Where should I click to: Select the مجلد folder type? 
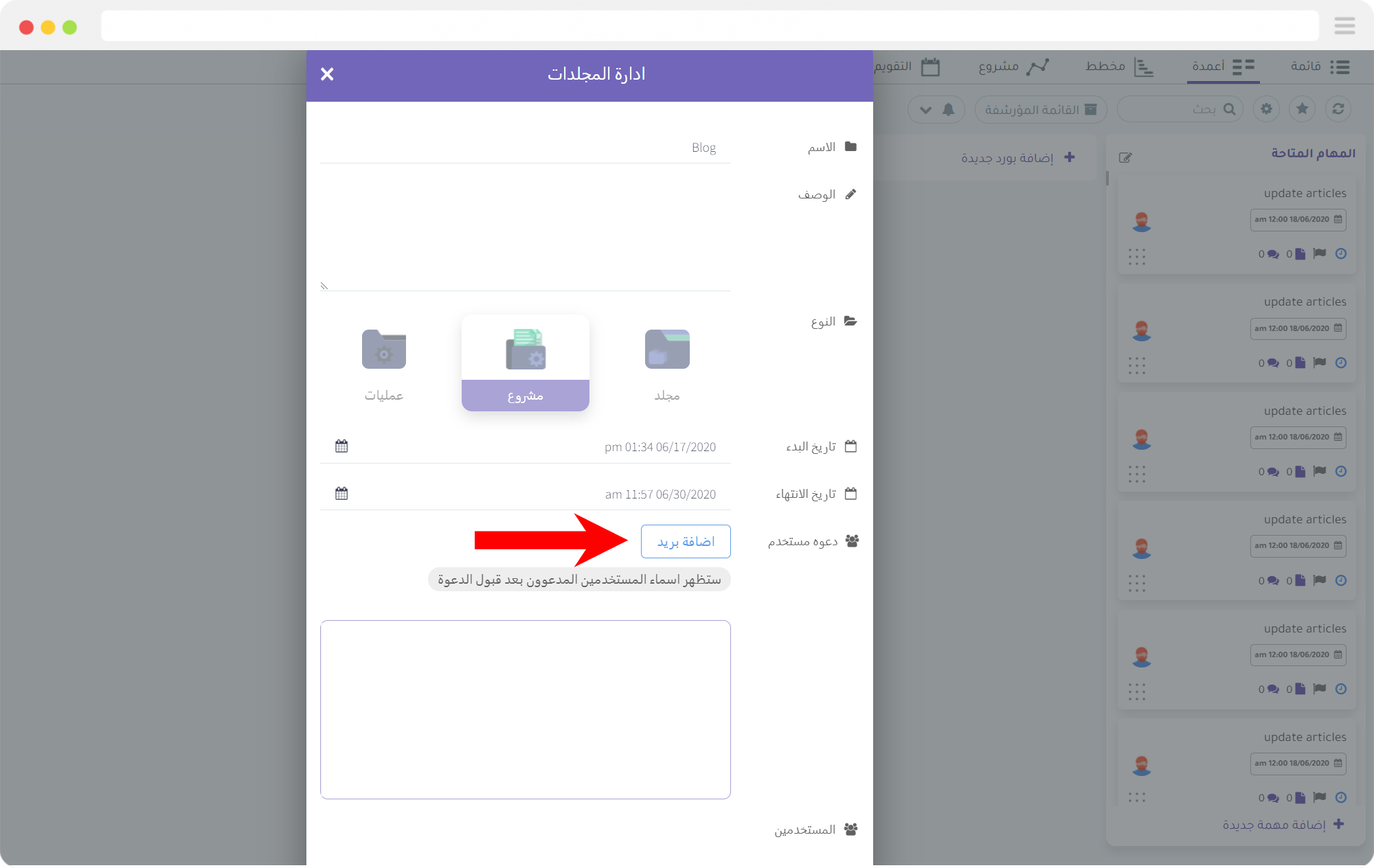tap(667, 363)
